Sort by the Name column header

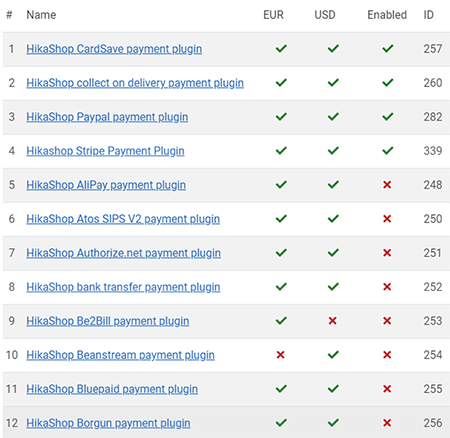[x=41, y=15]
